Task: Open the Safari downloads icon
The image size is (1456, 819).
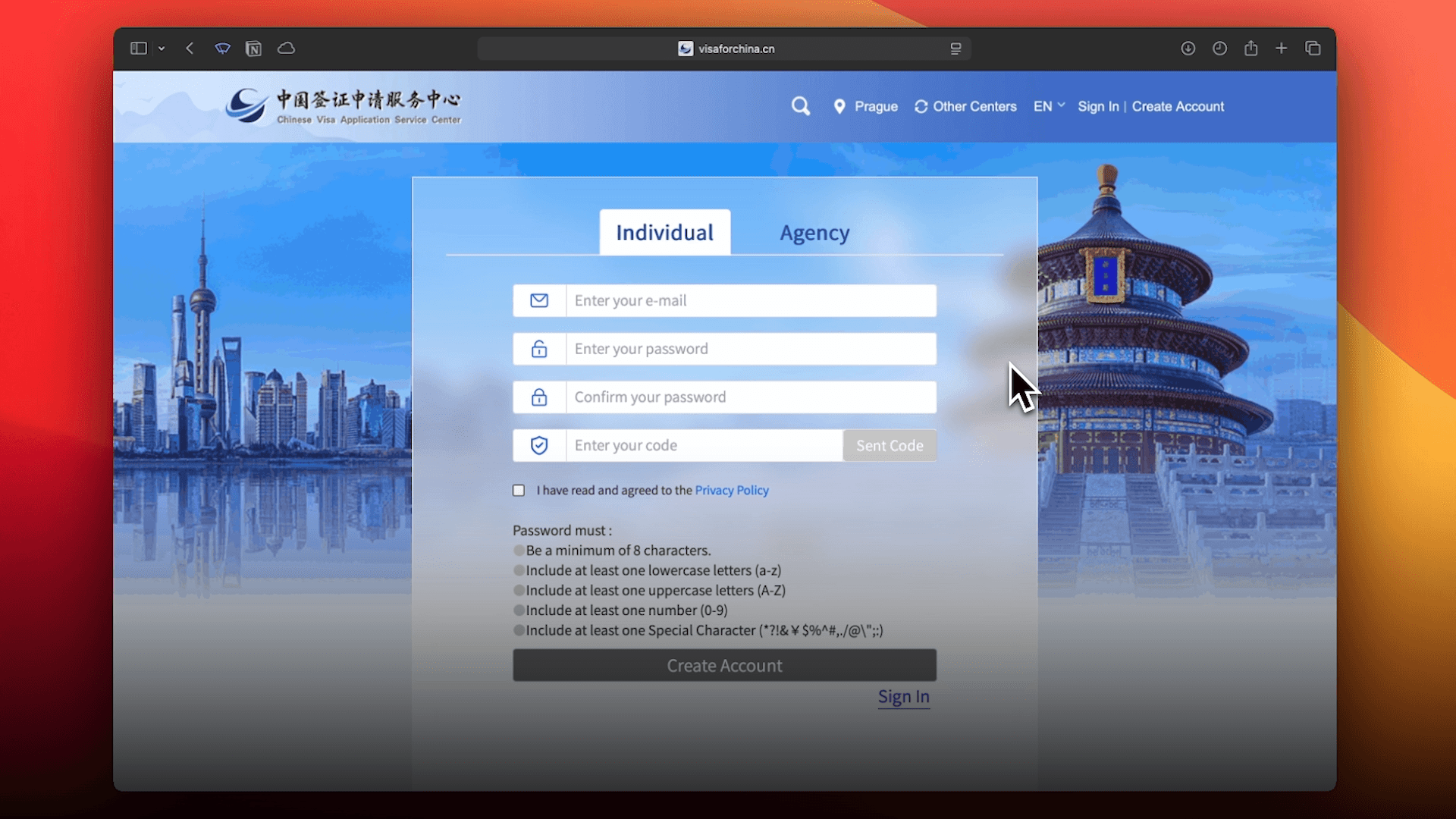Action: pos(1188,49)
